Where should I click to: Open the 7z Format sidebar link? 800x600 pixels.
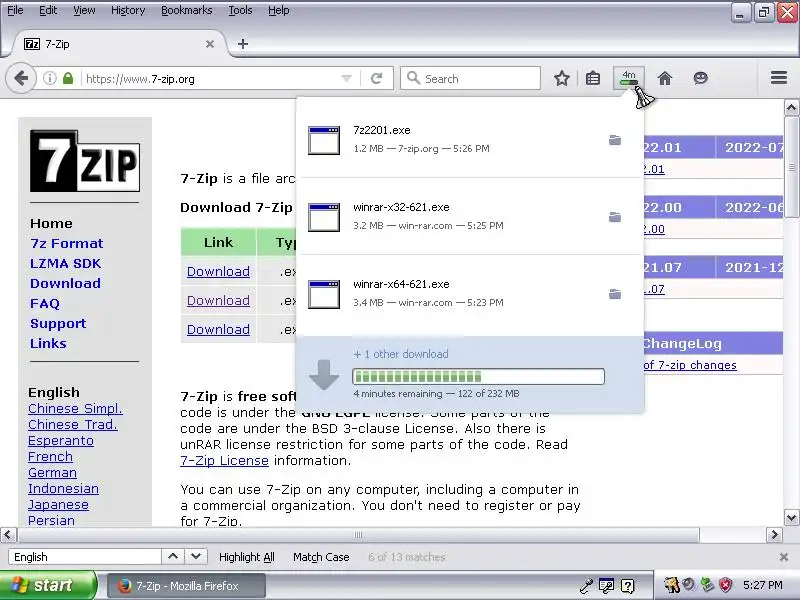point(66,243)
